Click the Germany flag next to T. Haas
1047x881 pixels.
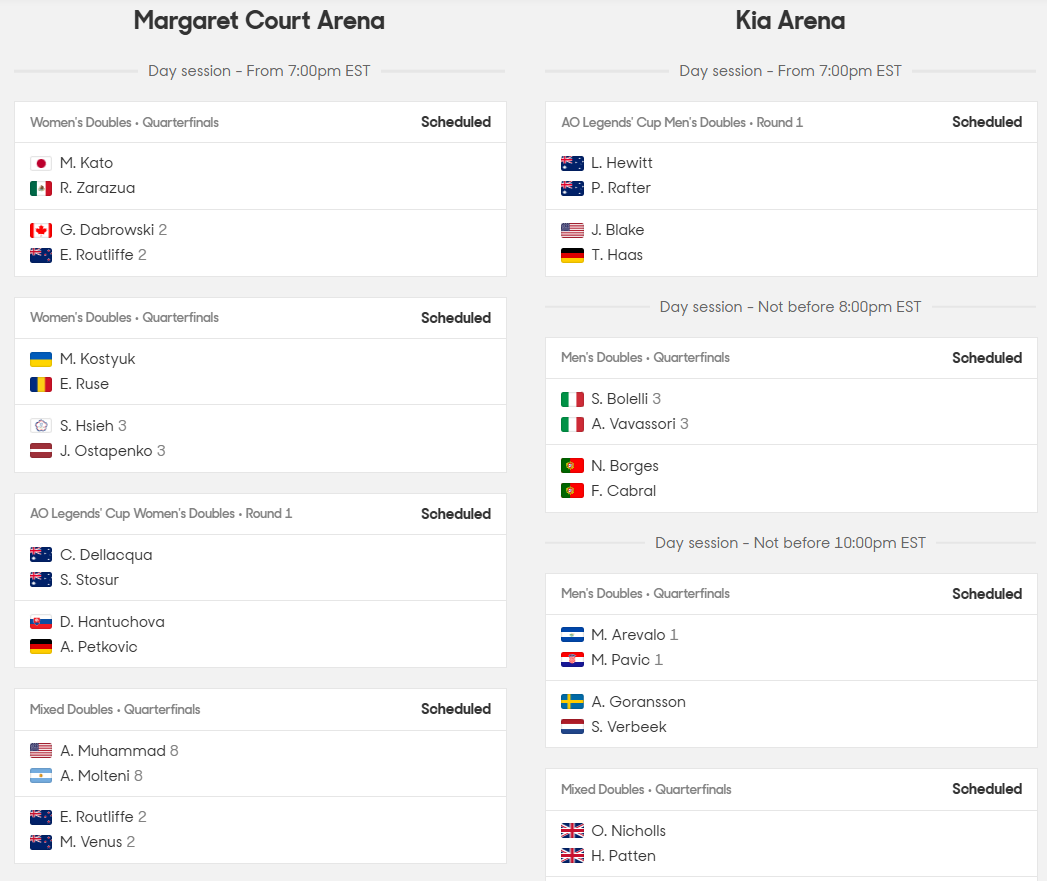coord(572,255)
